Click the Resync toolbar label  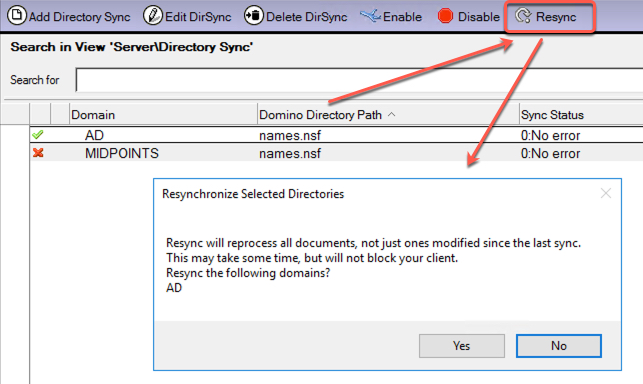pos(556,17)
